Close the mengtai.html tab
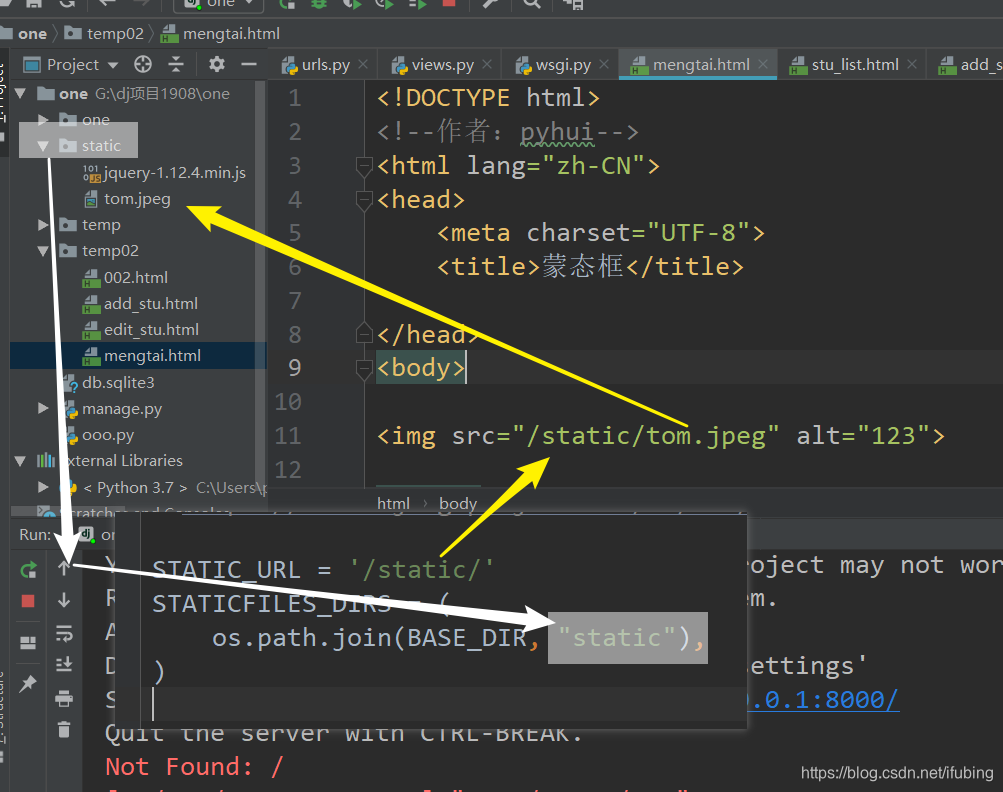 click(x=762, y=64)
